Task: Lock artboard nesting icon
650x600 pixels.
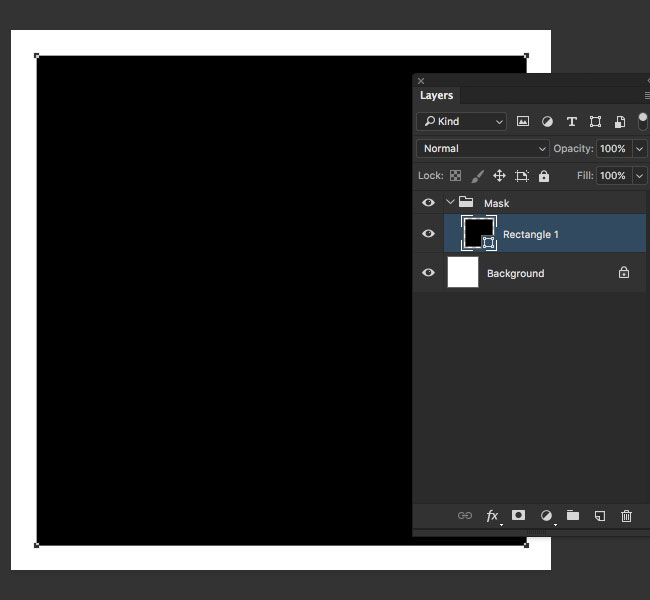Action: tap(521, 176)
